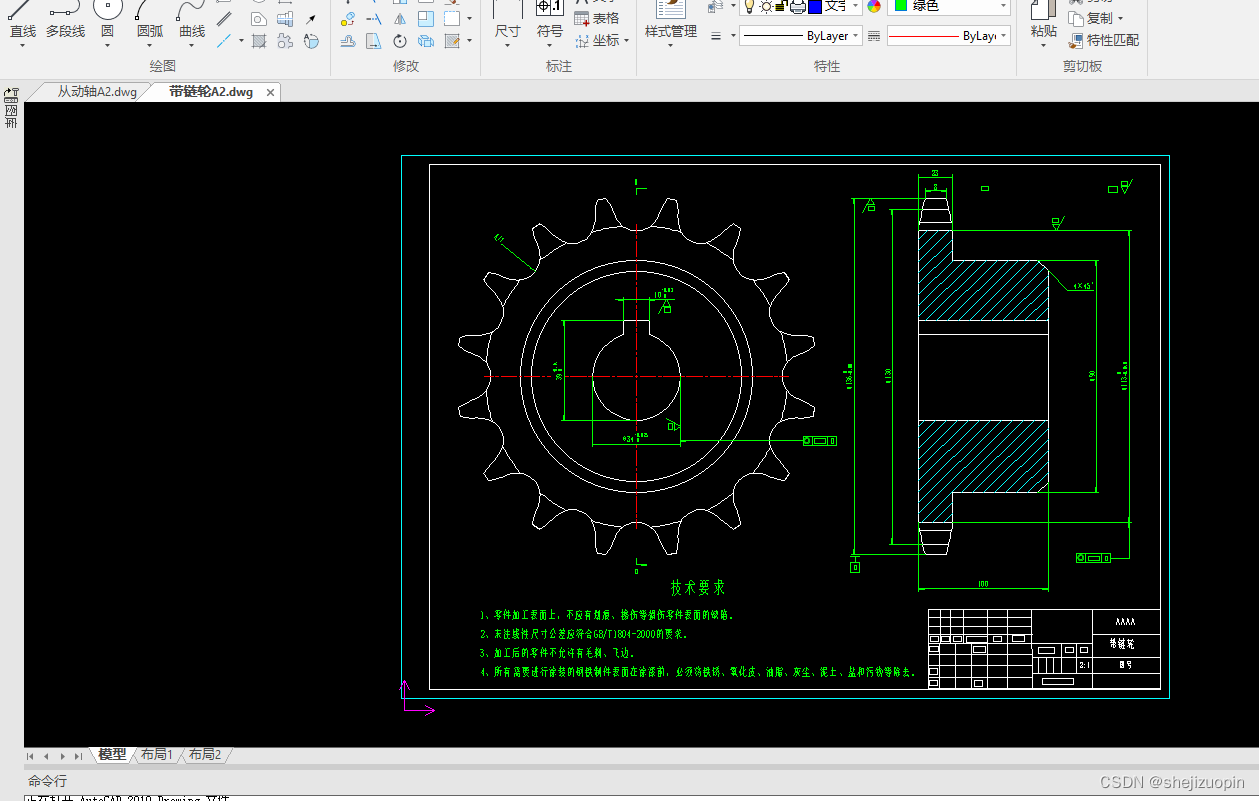
Task: Switch to the 带链轮A2.dwg tab
Action: coord(211,91)
